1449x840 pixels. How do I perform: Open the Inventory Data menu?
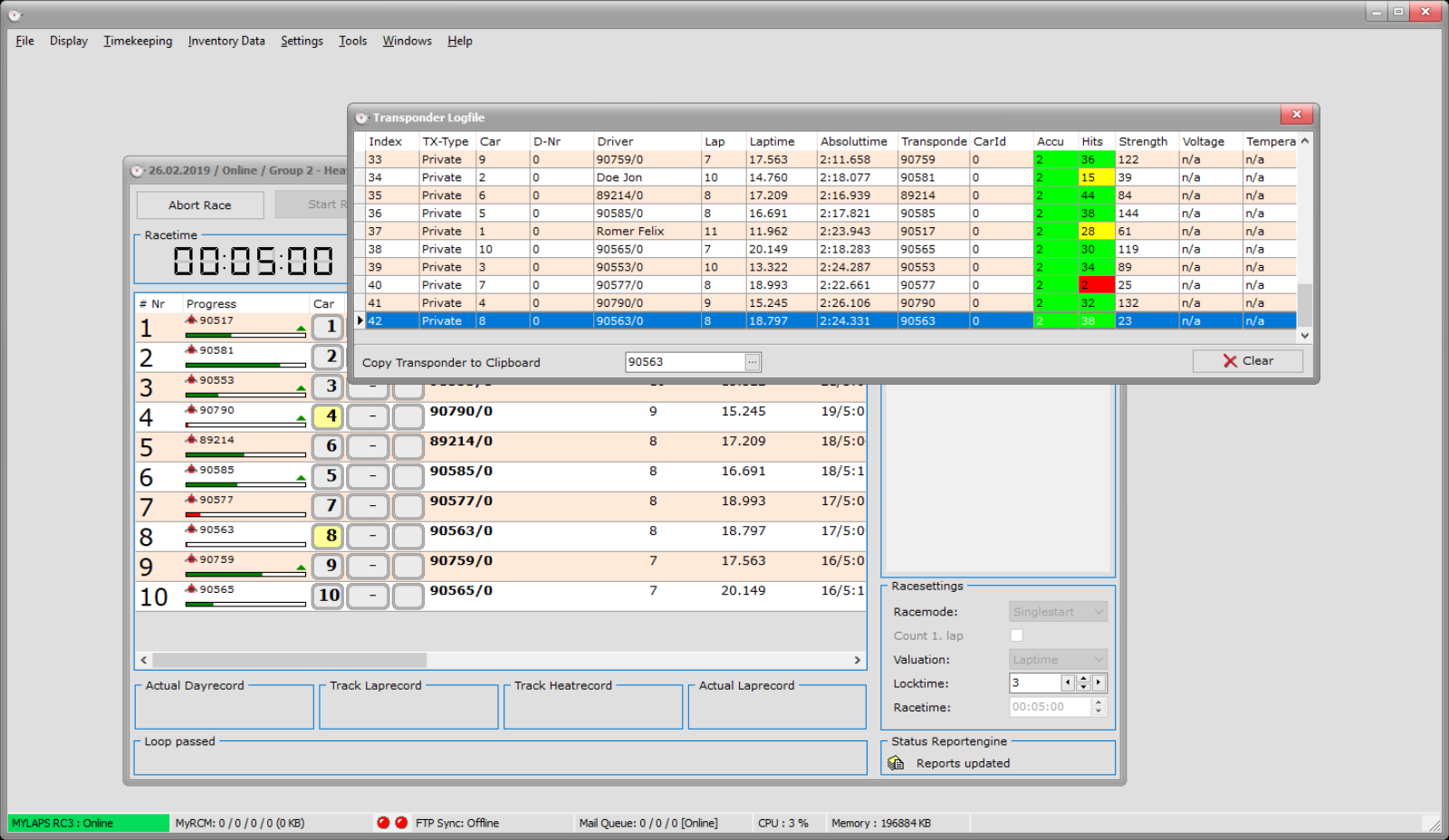[x=226, y=41]
